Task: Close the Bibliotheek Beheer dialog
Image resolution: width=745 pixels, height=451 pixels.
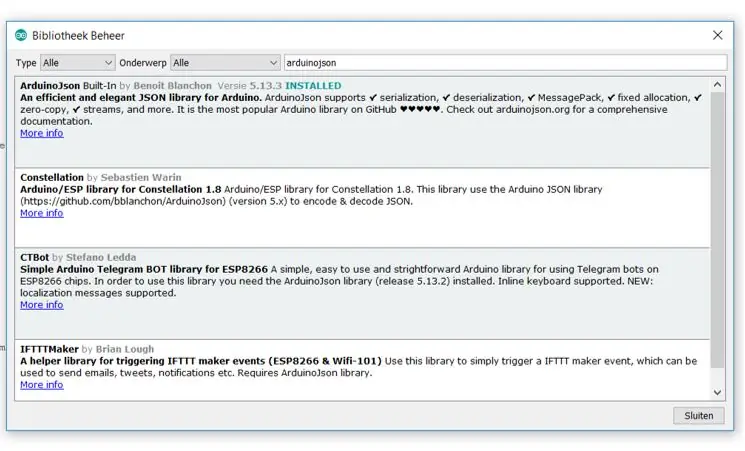Action: (x=717, y=35)
